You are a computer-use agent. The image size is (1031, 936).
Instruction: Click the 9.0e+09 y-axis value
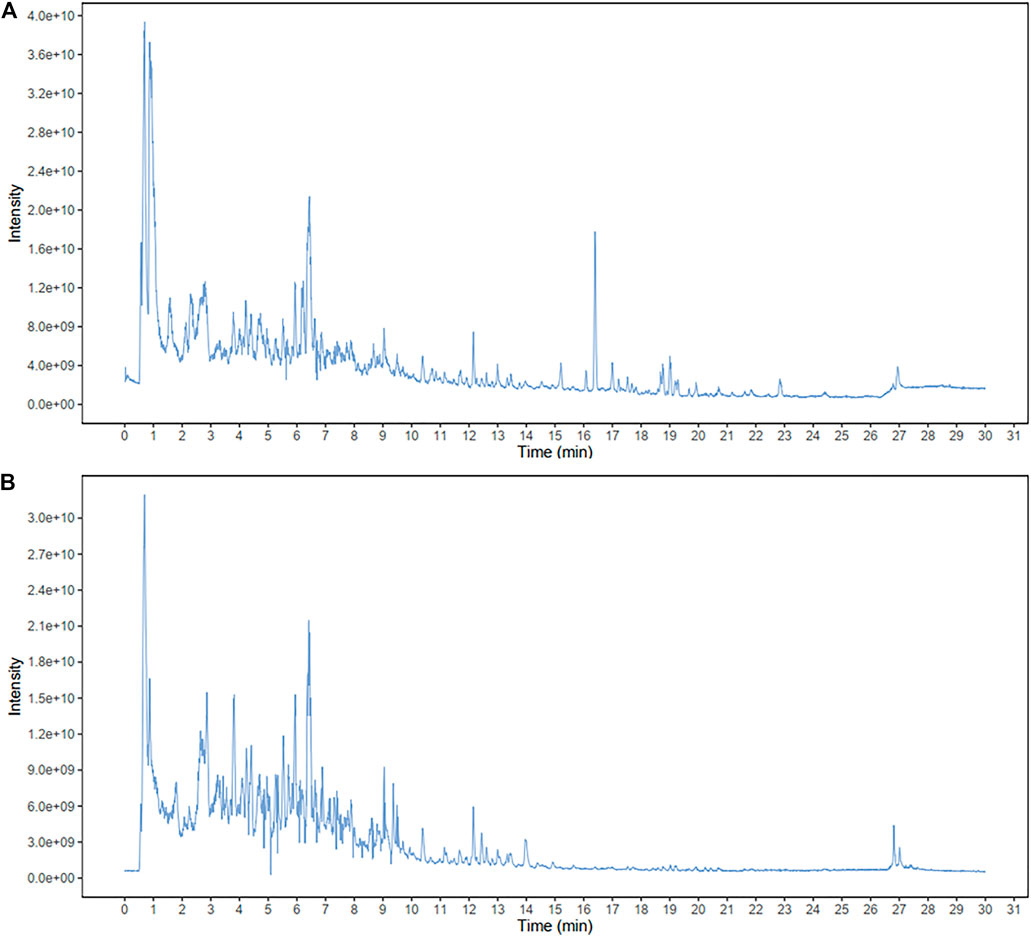click(52, 770)
